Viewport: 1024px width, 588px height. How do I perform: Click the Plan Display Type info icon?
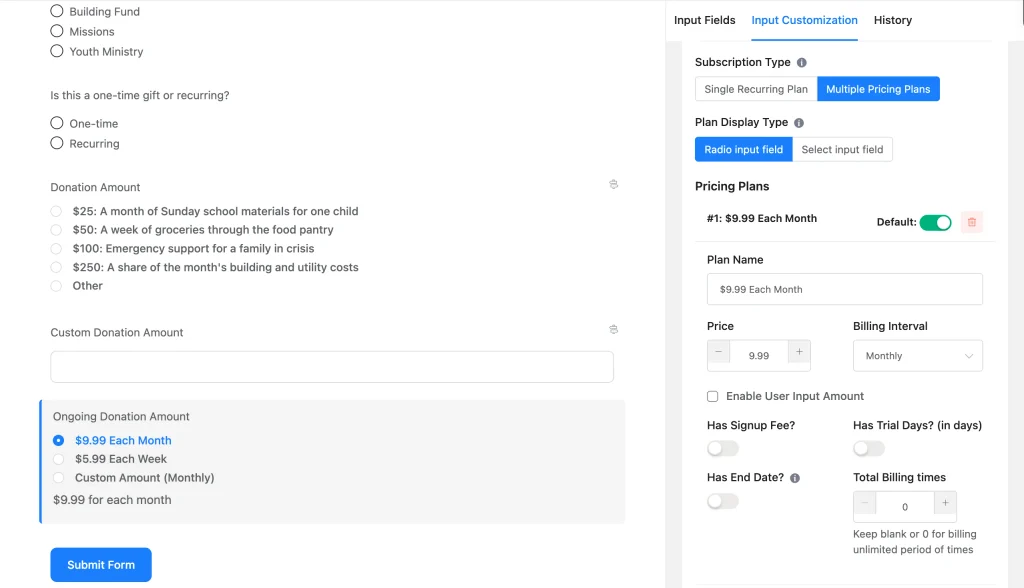pyautogui.click(x=799, y=123)
